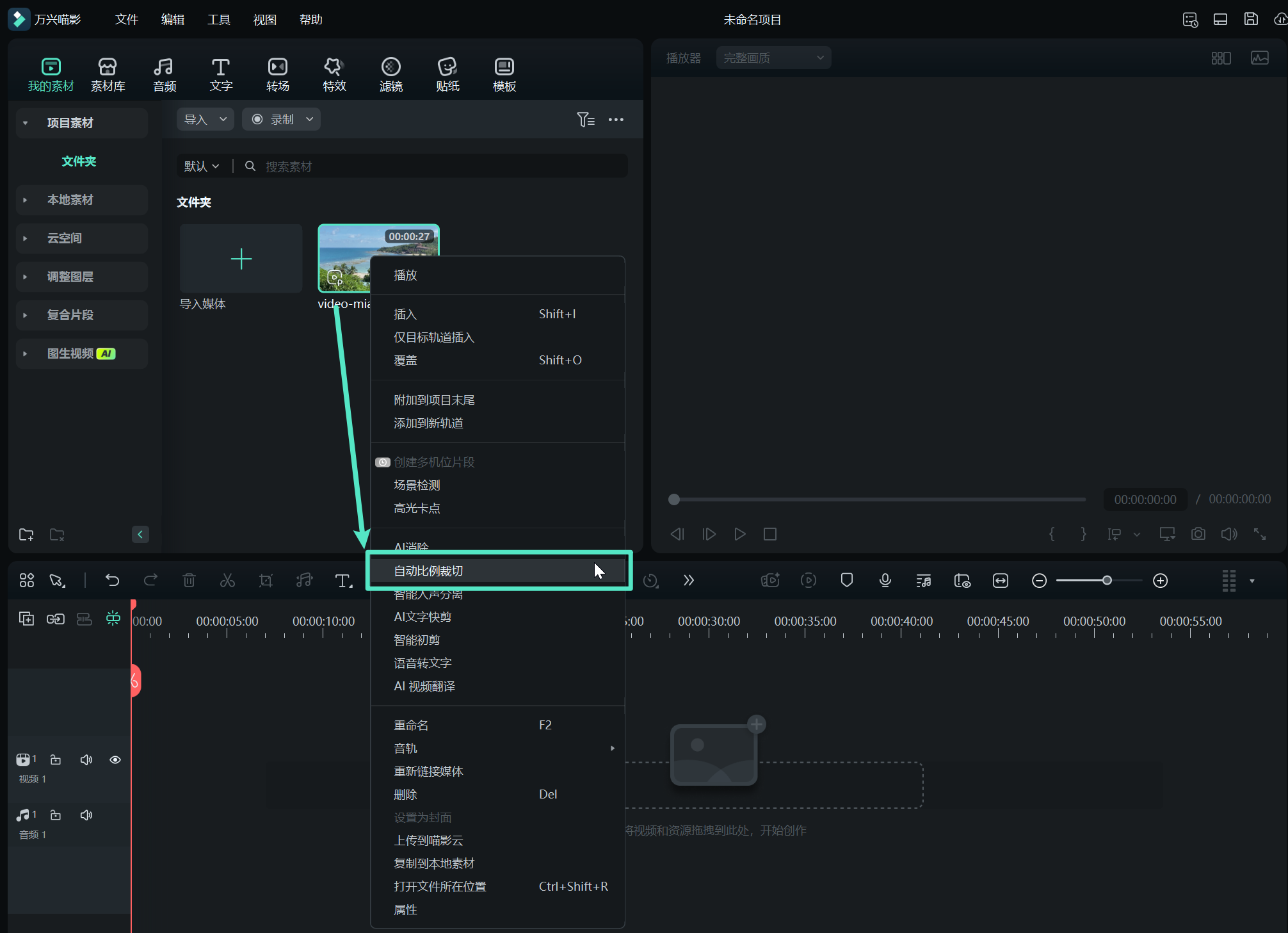Image resolution: width=1288 pixels, height=933 pixels.
Task: Click the scissors split tool
Action: 227,580
